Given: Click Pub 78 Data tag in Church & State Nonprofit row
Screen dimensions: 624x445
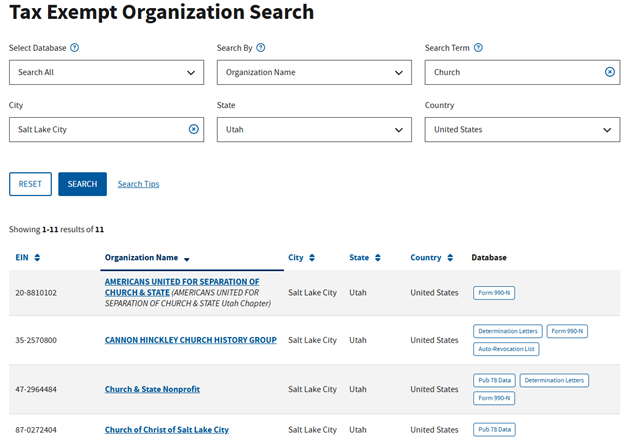Looking at the screenshot, I should 494,381.
